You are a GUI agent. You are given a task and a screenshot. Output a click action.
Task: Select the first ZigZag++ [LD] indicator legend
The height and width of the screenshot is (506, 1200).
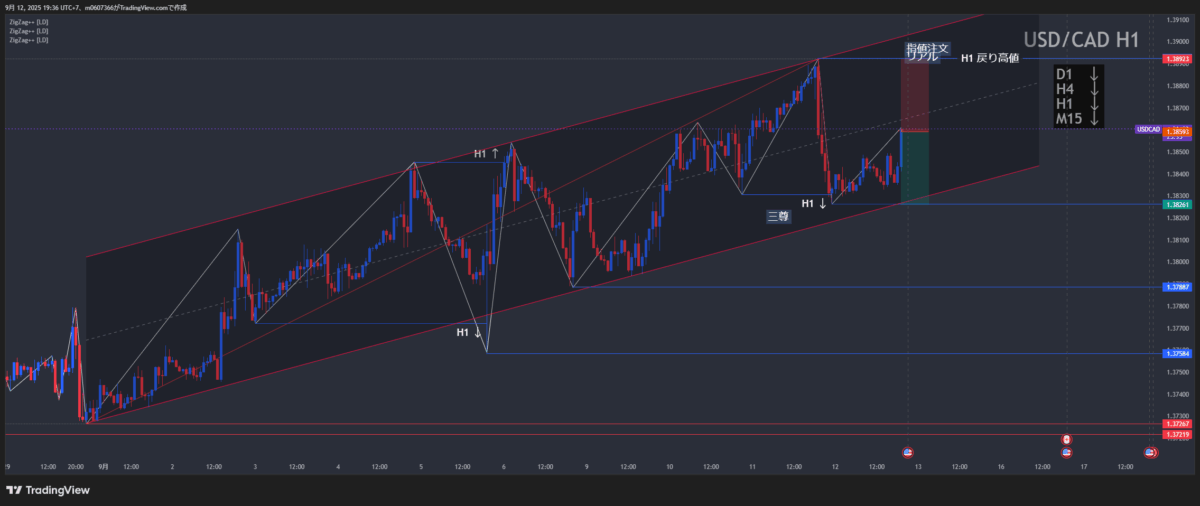click(x=28, y=21)
